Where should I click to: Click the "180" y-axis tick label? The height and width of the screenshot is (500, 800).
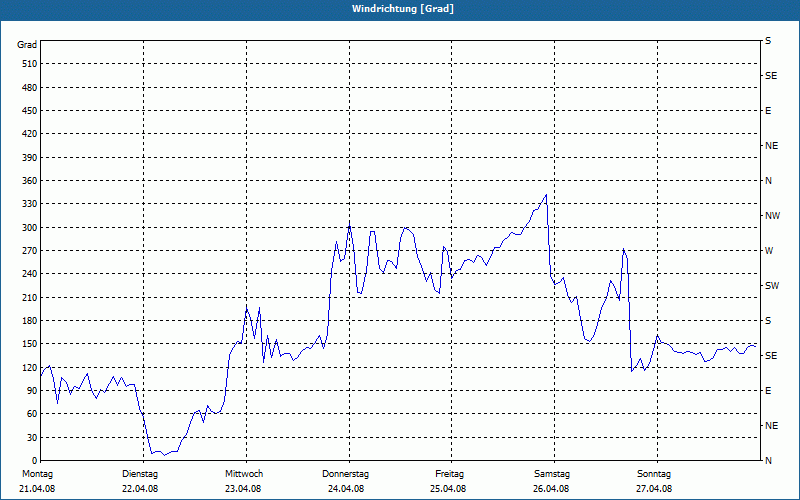pos(30,321)
